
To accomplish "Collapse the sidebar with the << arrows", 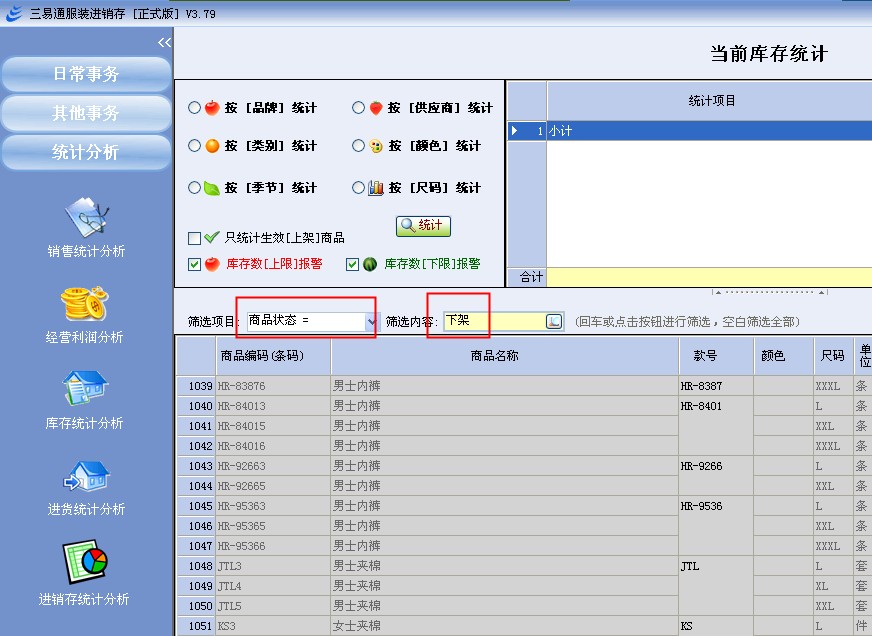I will click(x=164, y=42).
